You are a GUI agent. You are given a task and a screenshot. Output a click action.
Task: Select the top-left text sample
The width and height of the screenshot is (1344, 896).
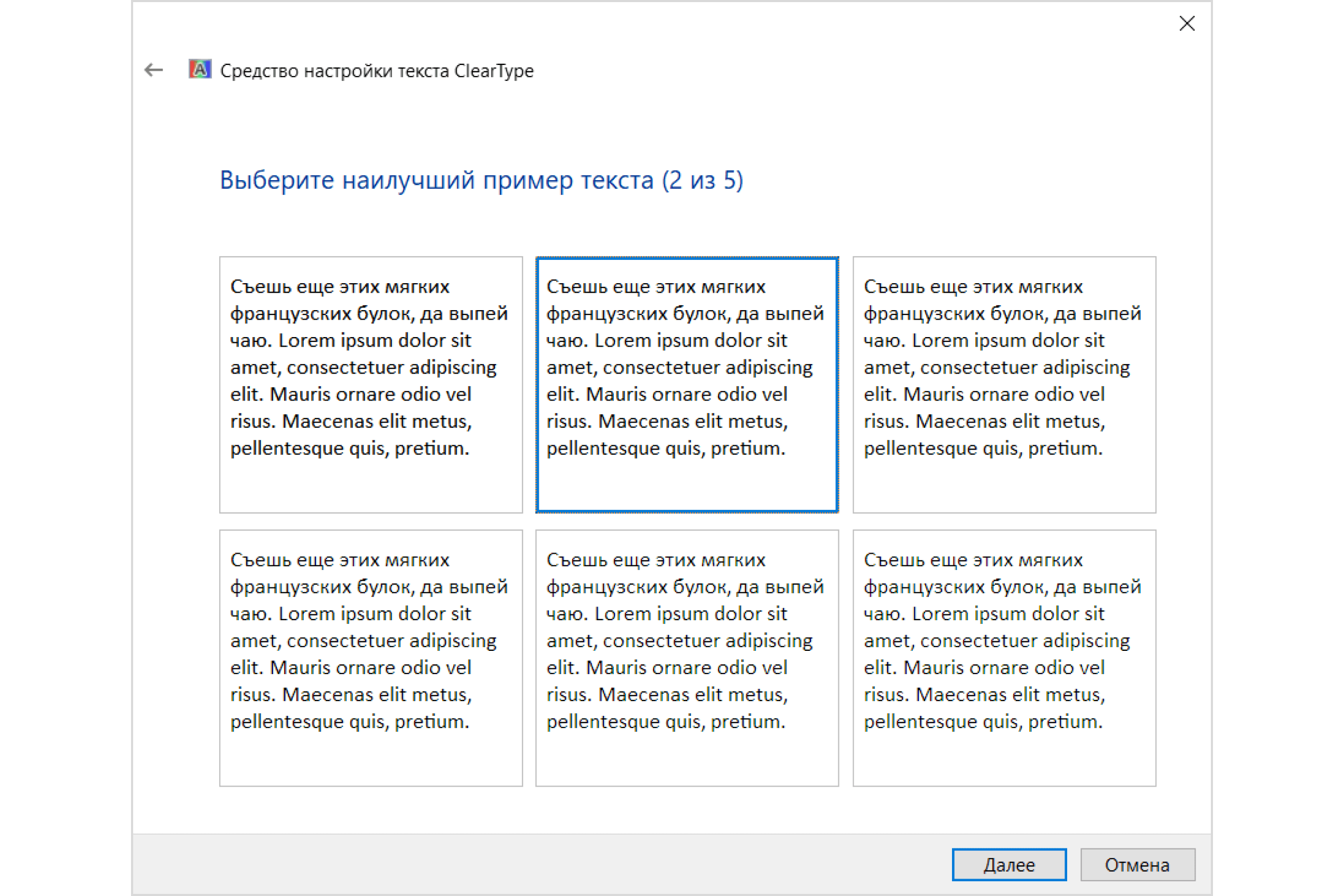[x=371, y=385]
